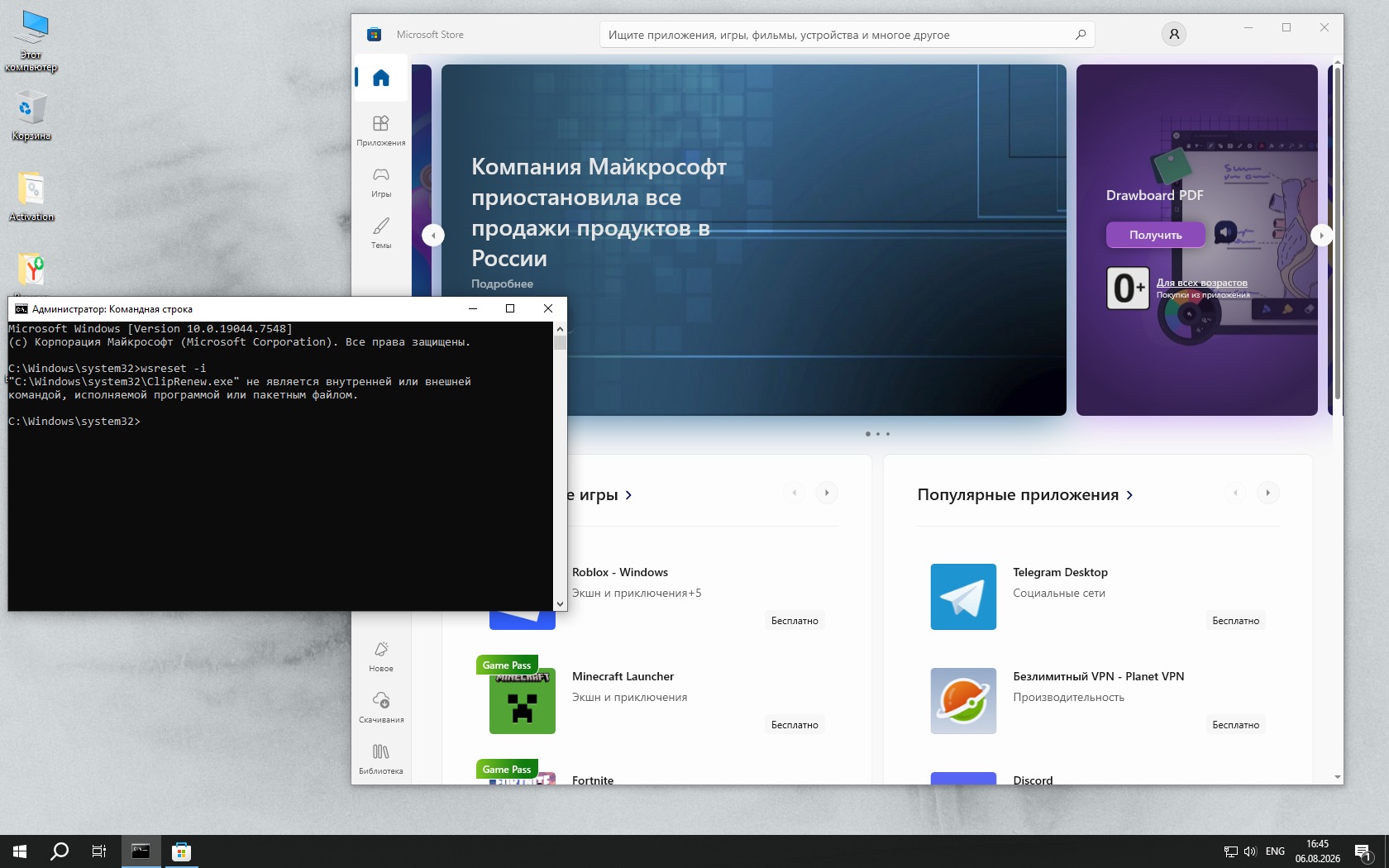
Task: Open the volume control in system tray
Action: pos(1250,851)
